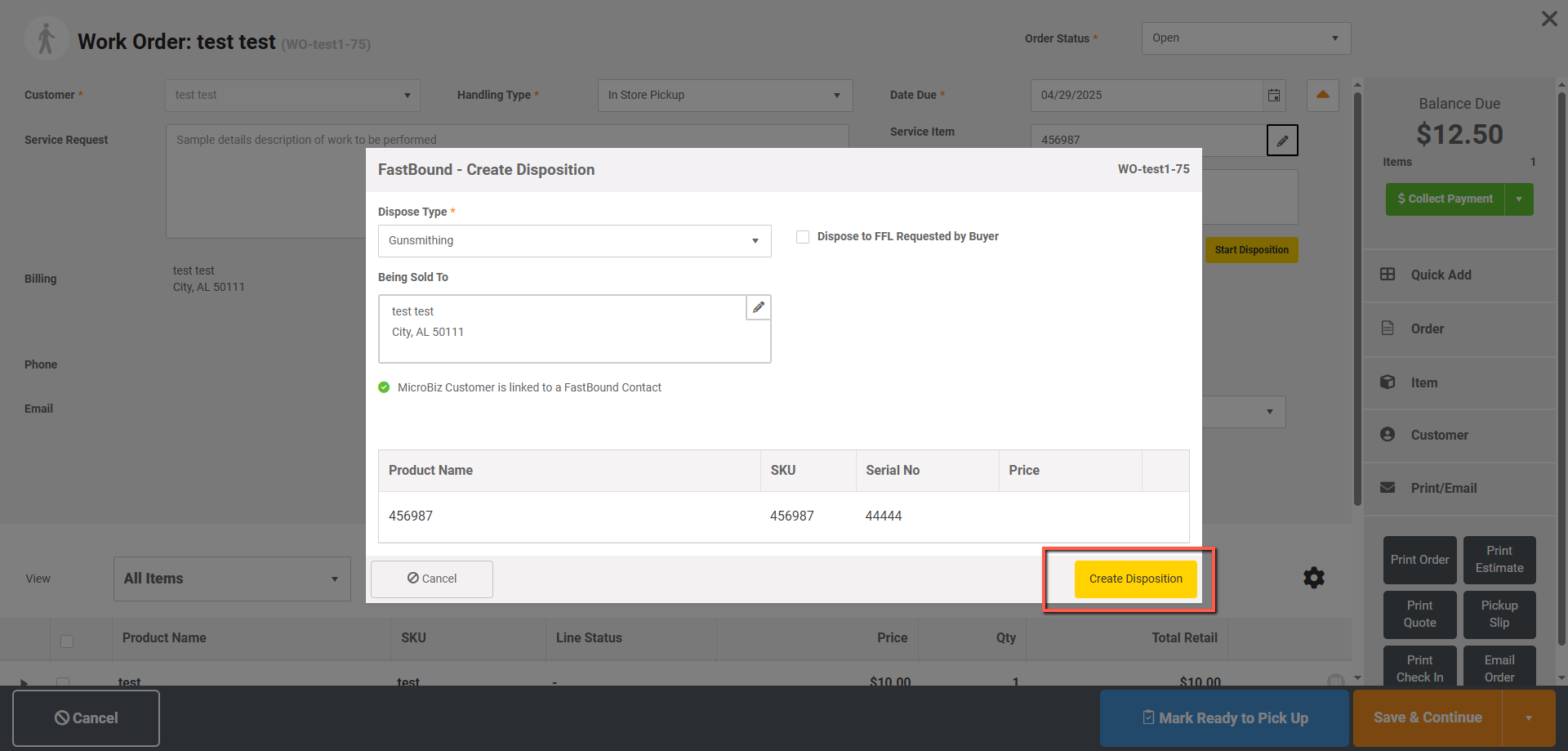Check Dispose to FFL Requested by Buyer
This screenshot has height=751, width=1568.
click(x=803, y=236)
